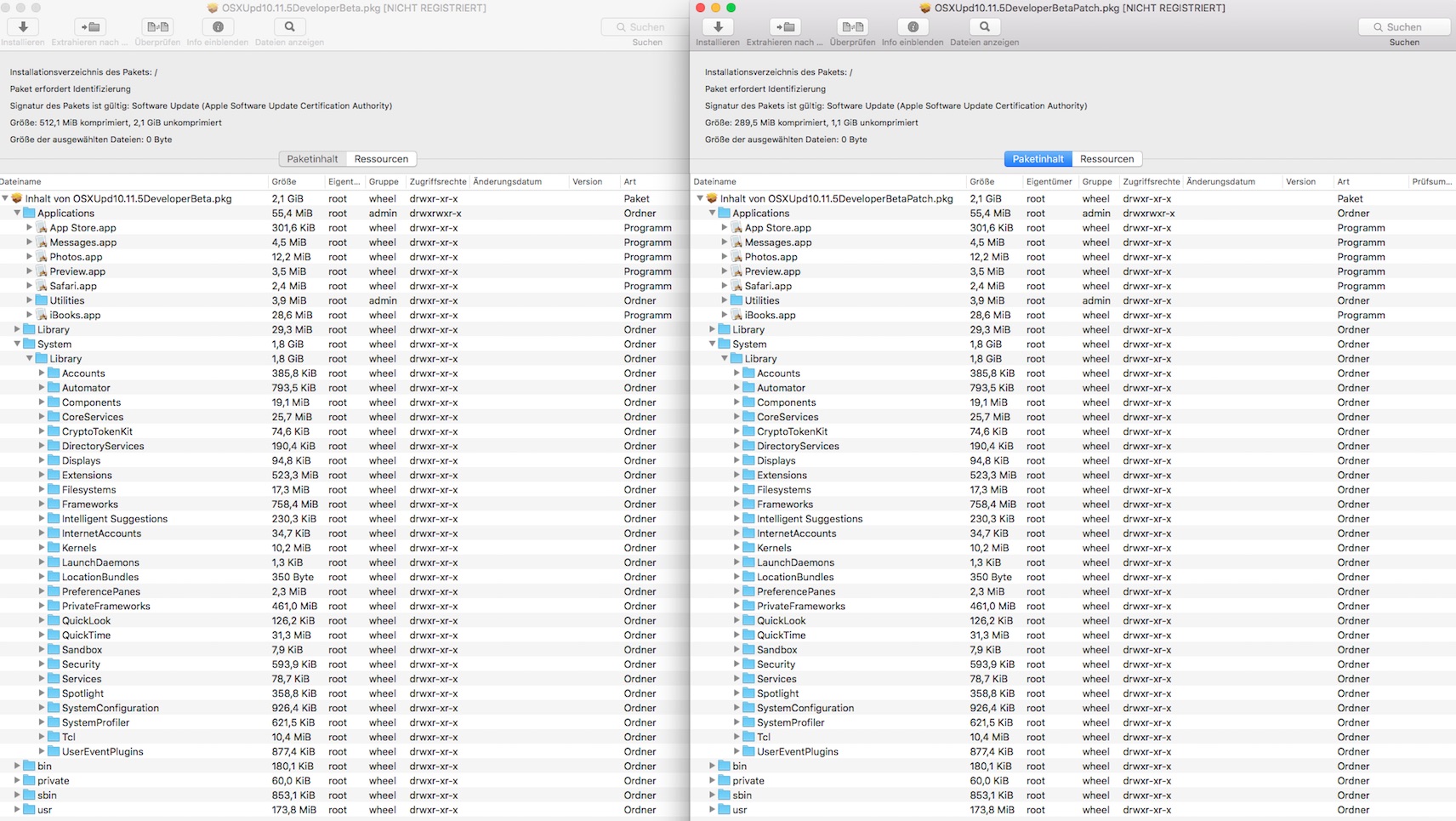Select Intelligent Suggestions row in left window

[344, 519]
